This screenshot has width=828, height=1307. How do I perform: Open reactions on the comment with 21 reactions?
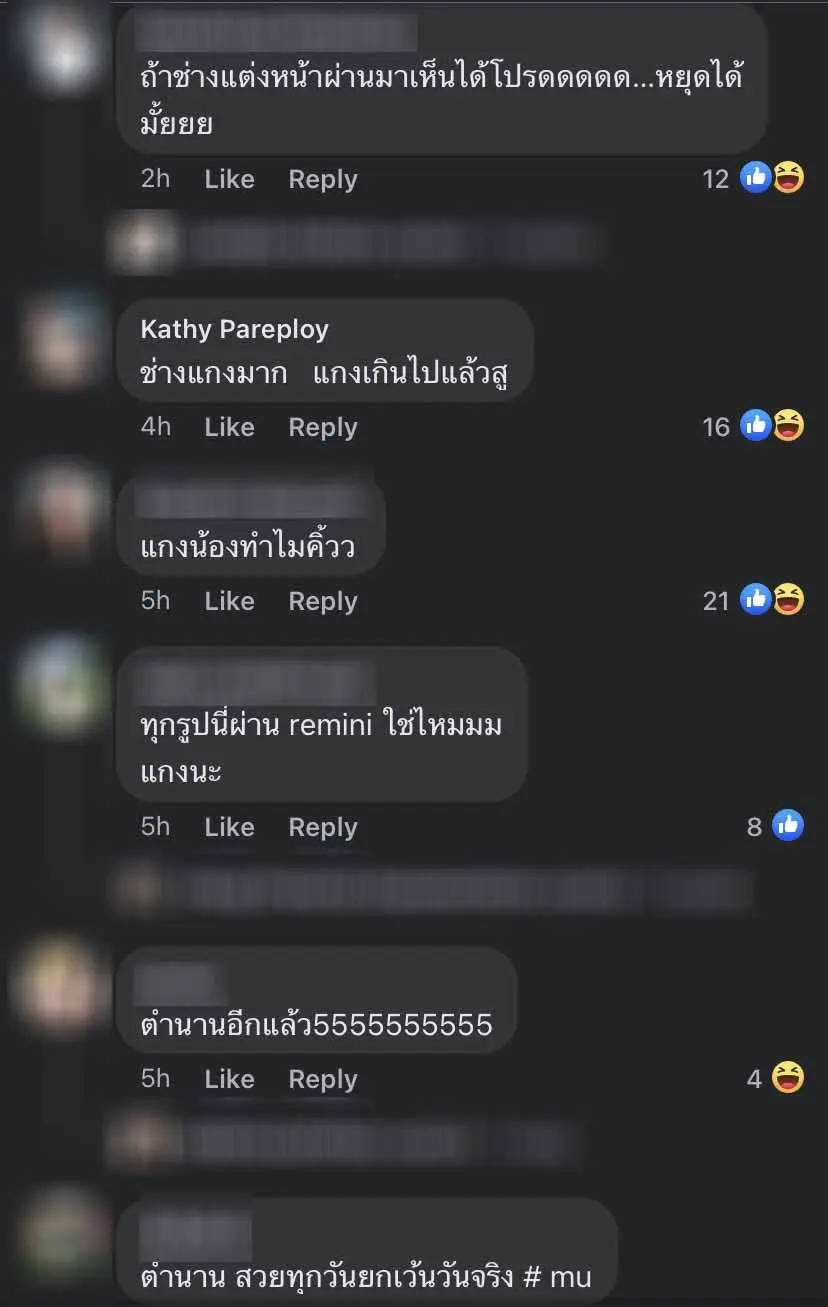(x=754, y=600)
